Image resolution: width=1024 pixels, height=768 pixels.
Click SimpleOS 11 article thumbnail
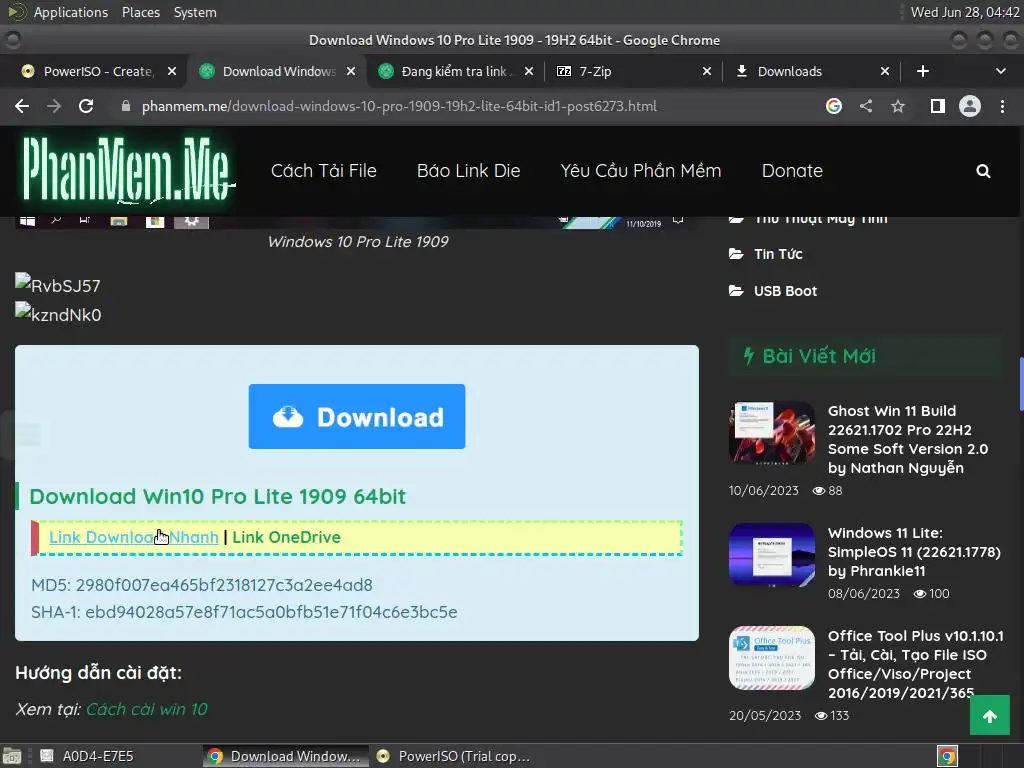[x=772, y=554]
